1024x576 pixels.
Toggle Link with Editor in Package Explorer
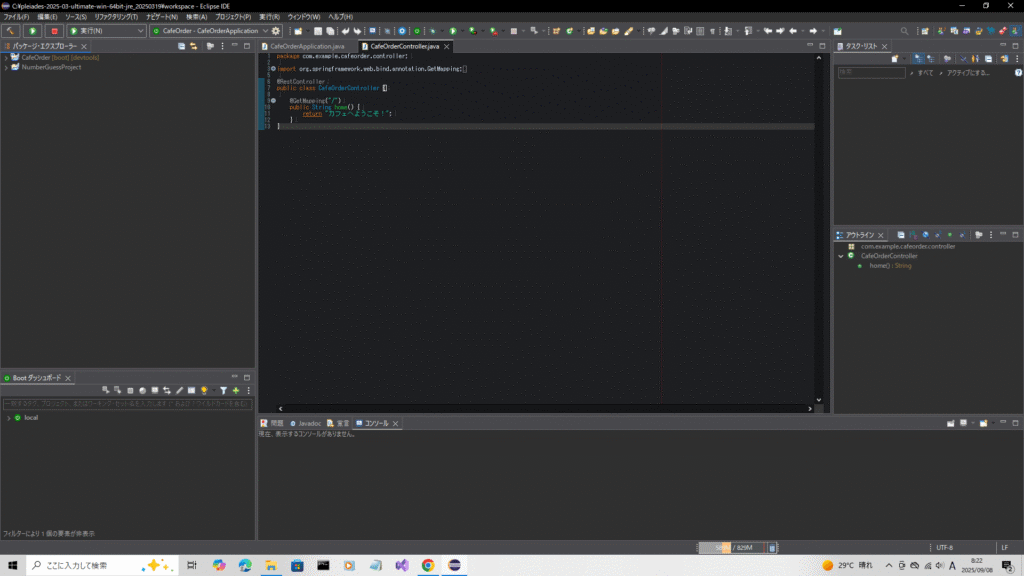(192, 46)
